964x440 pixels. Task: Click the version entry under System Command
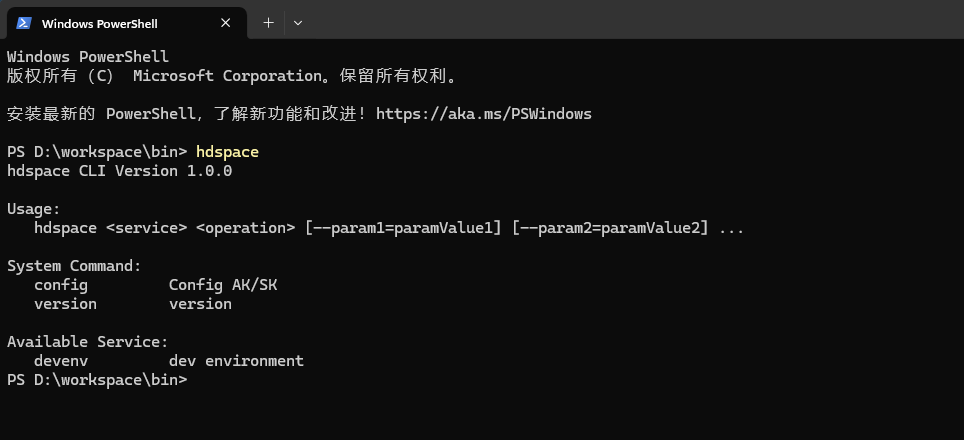(x=65, y=304)
